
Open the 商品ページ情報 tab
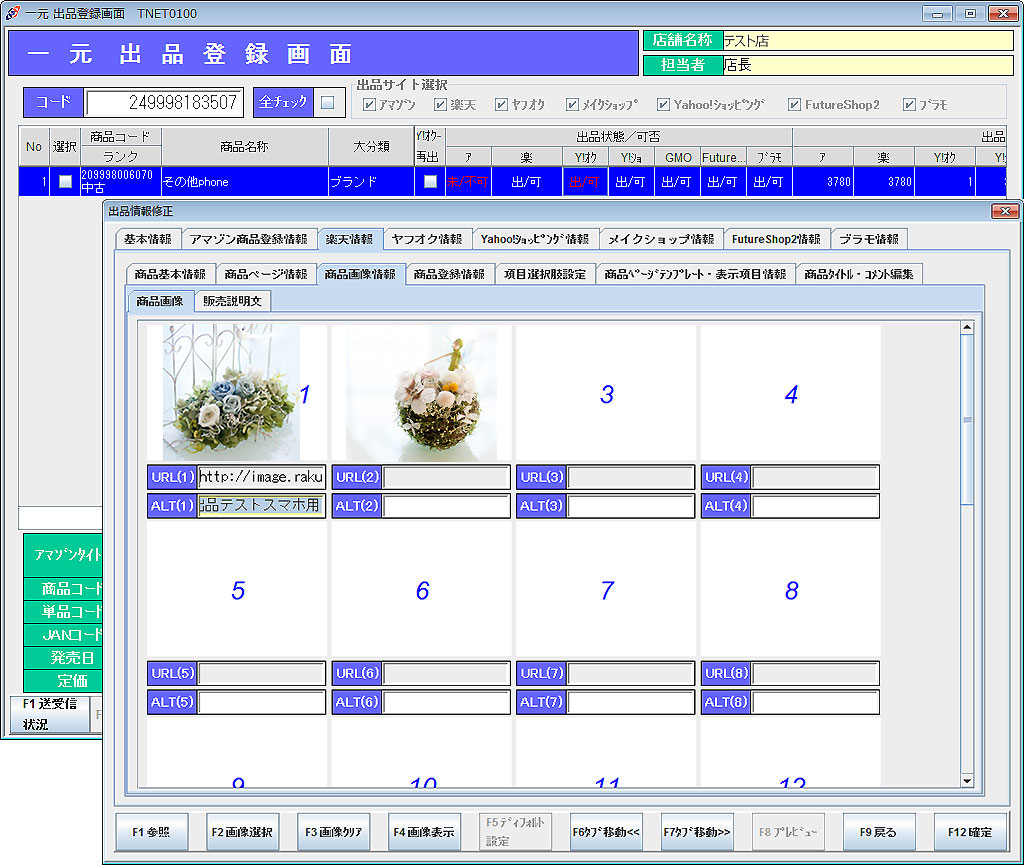pos(266,274)
